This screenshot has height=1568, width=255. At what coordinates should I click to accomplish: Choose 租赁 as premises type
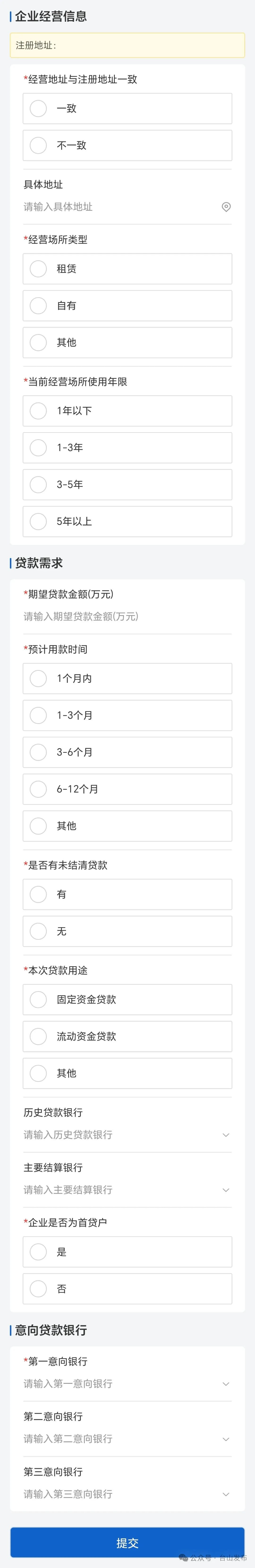pos(38,269)
